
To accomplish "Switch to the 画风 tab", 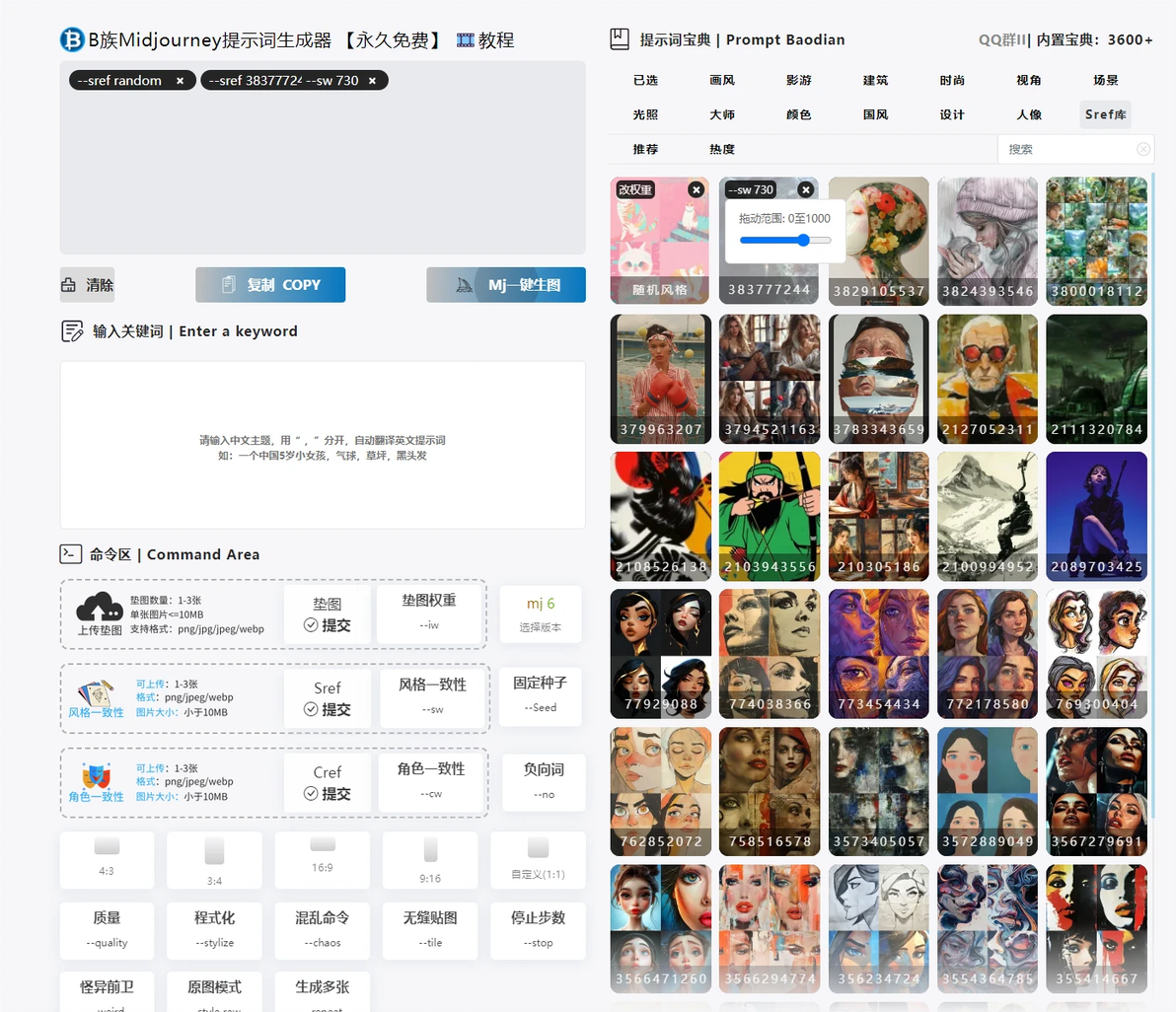I will [722, 80].
